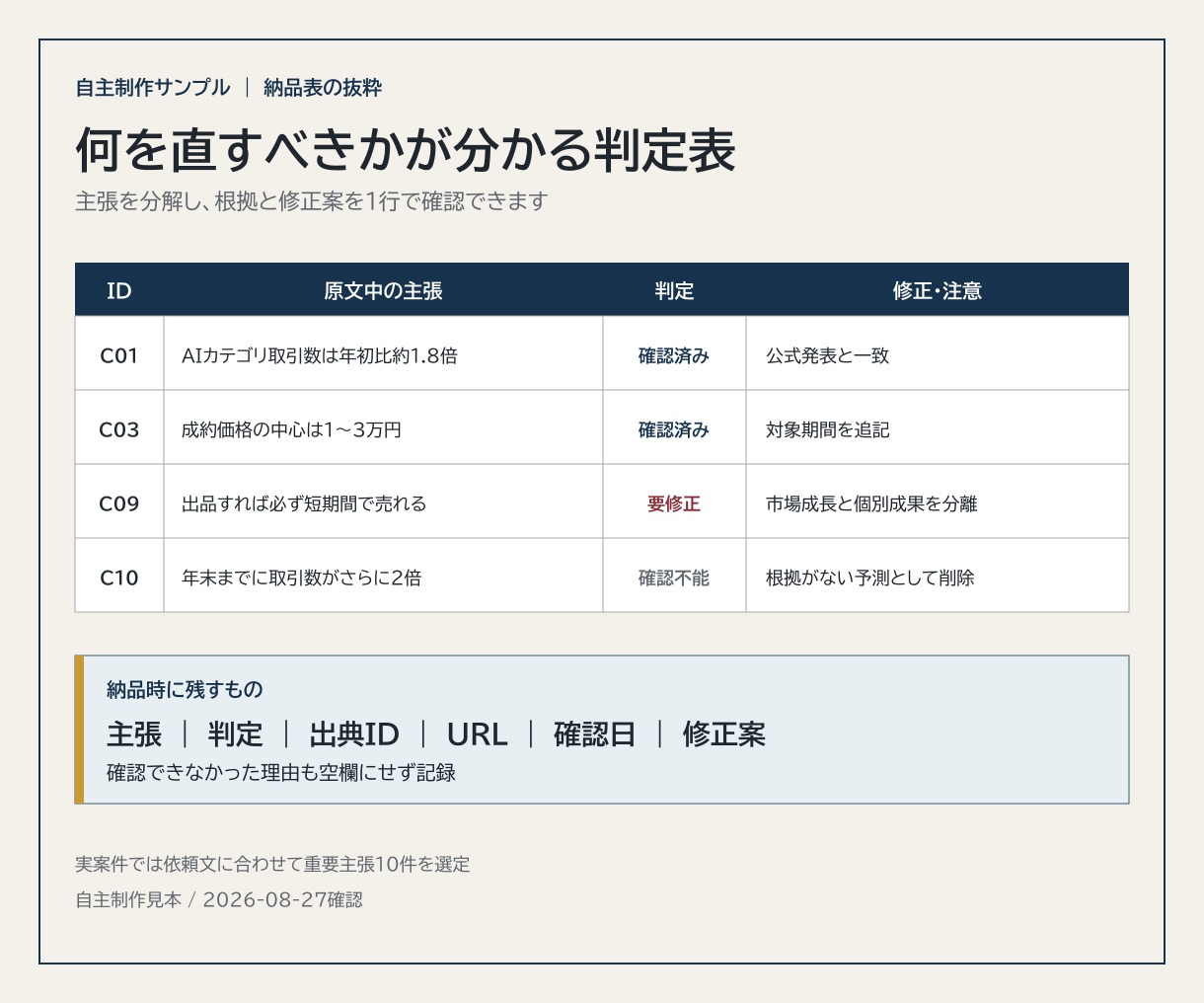Click 主張 in the callout list

[x=134, y=733]
